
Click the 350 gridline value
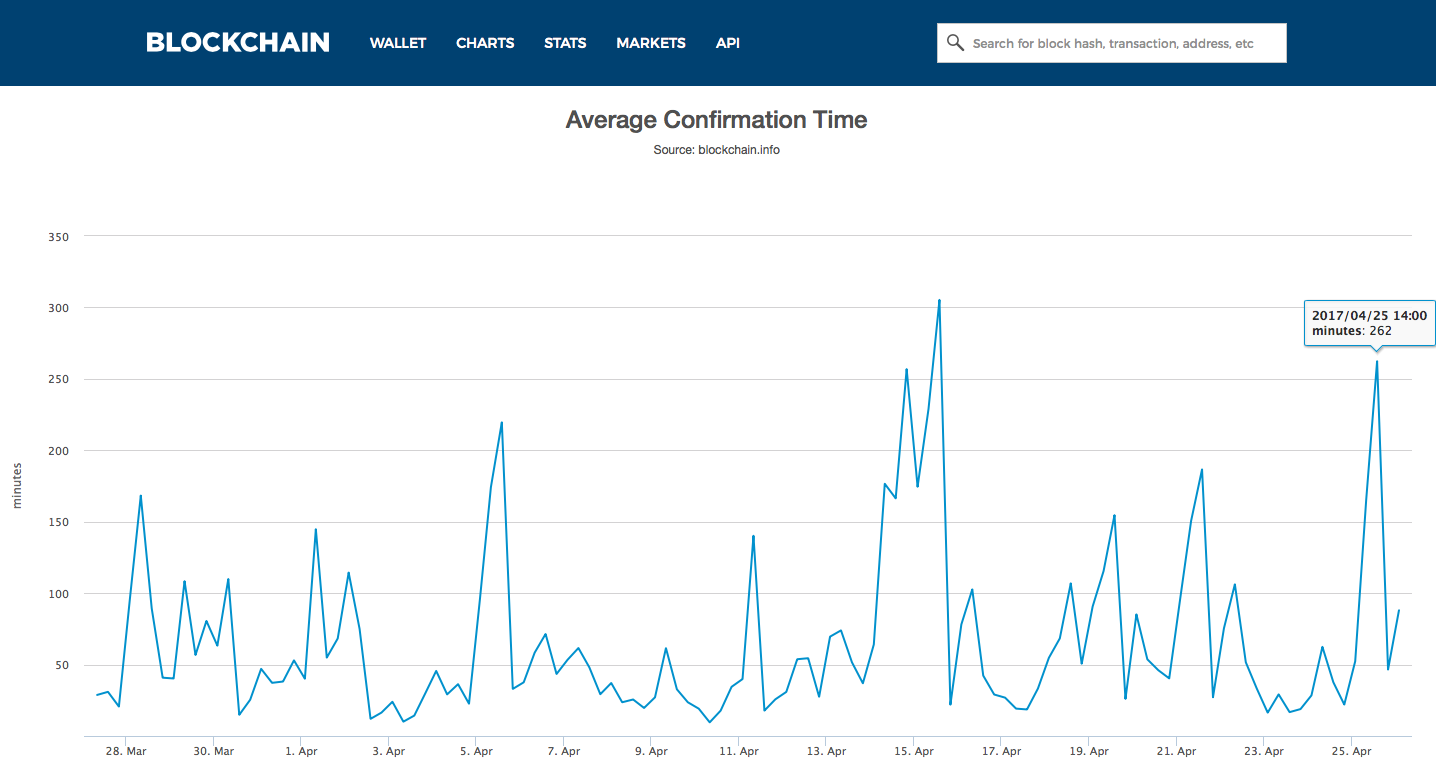point(60,236)
